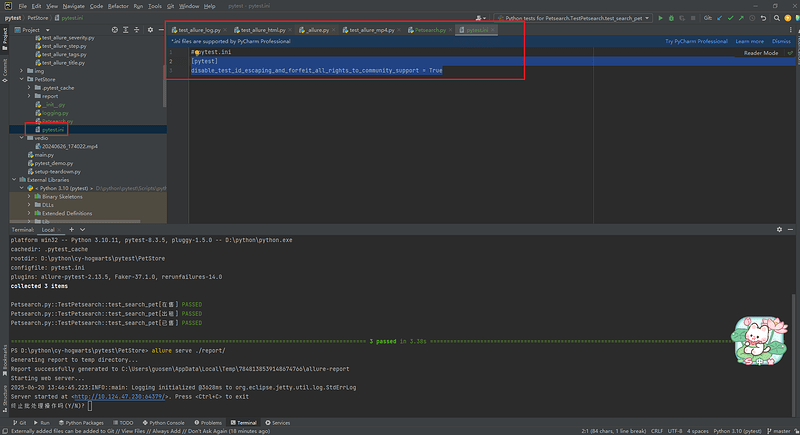Rollback changes using the undo arrow
The width and height of the screenshot is (800, 435).
[763, 18]
